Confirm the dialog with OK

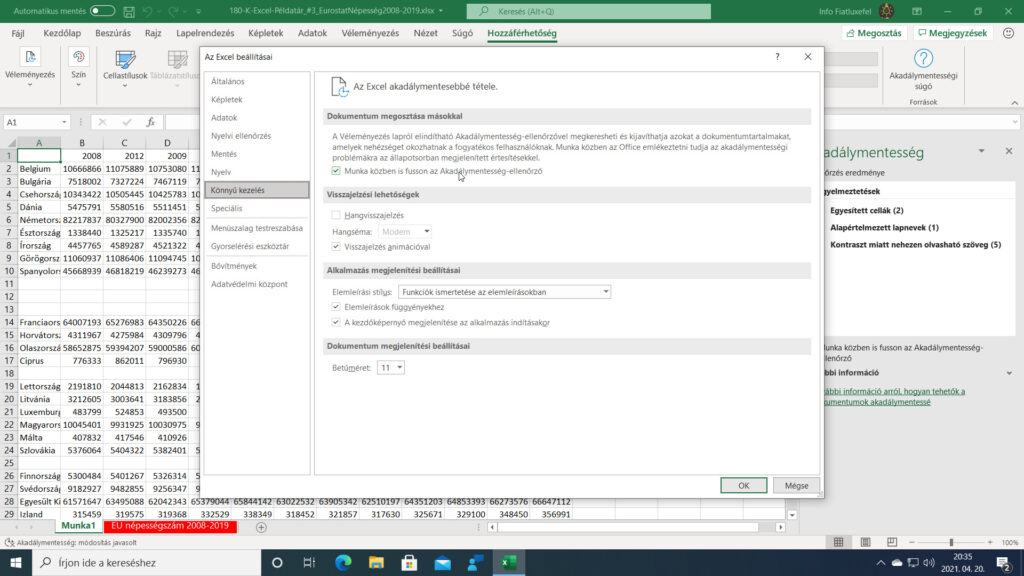[x=743, y=485]
